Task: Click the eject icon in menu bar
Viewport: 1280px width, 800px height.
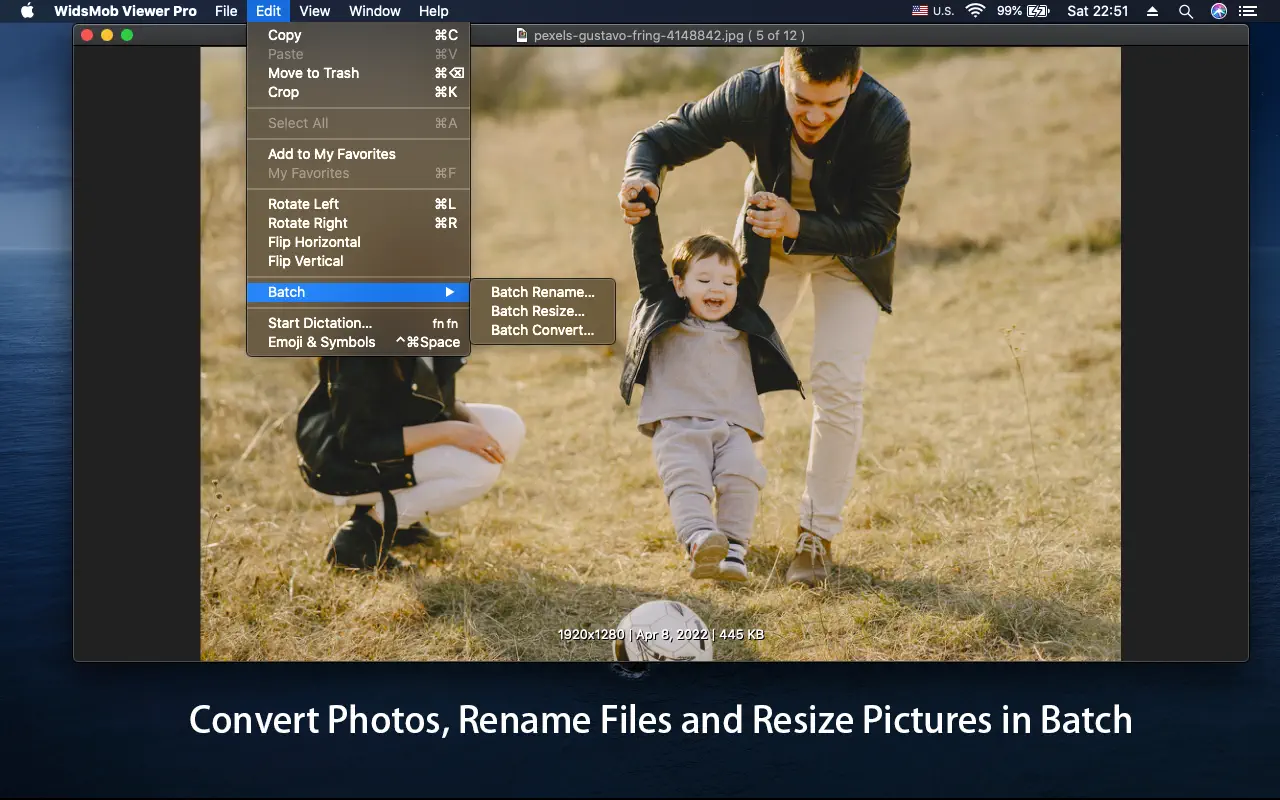Action: 1152,11
